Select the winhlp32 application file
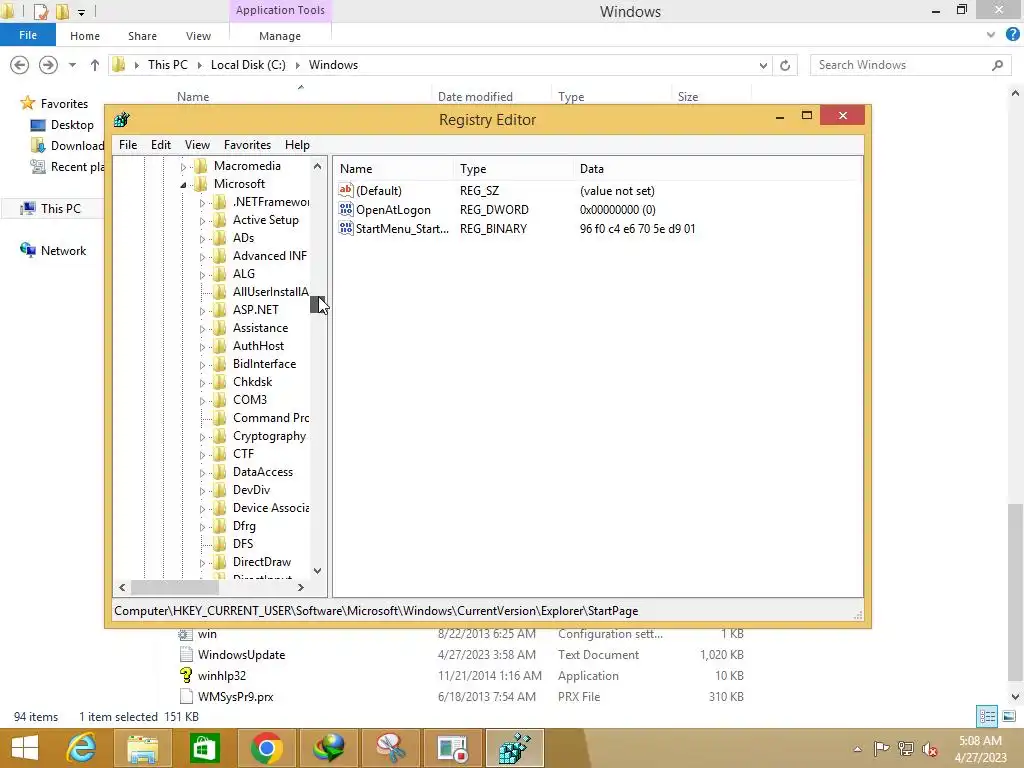1024x768 pixels. pyautogui.click(x=222, y=675)
